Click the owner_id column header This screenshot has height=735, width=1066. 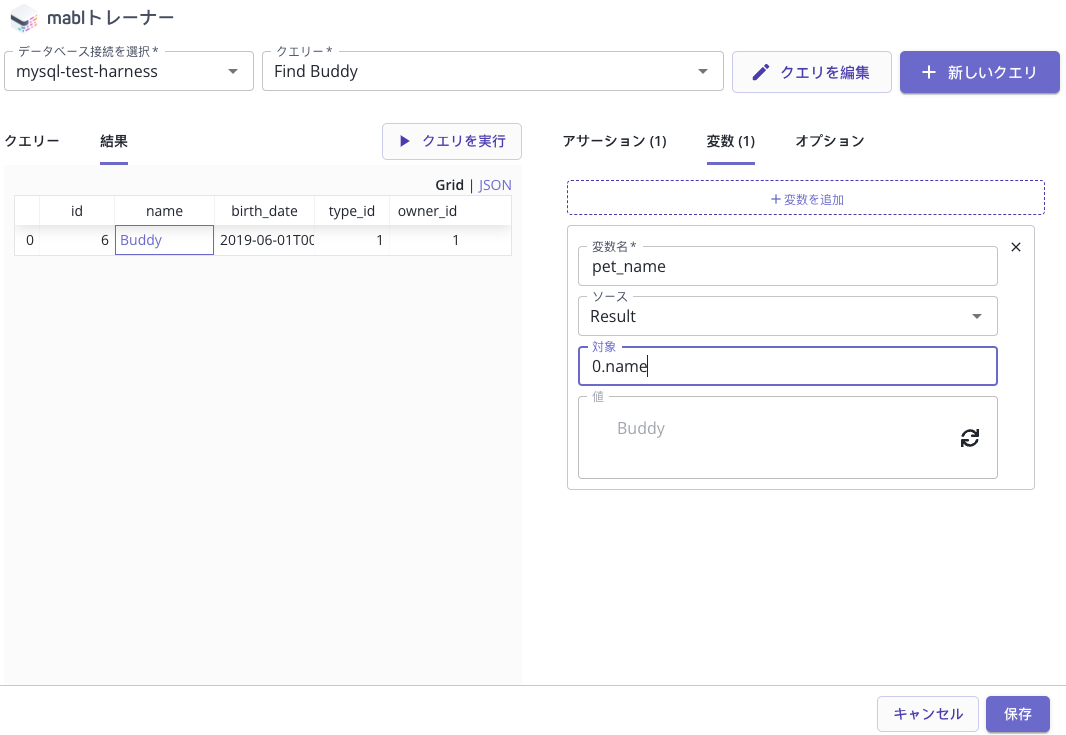click(x=428, y=211)
